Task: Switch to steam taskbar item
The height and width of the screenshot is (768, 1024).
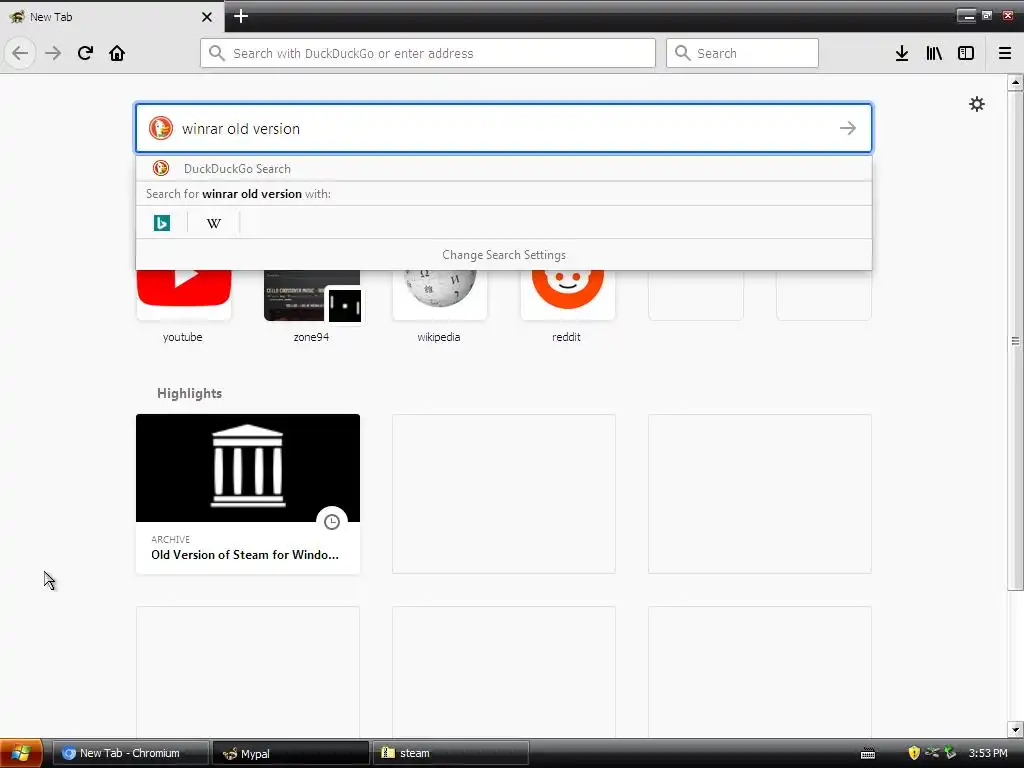Action: 450,753
